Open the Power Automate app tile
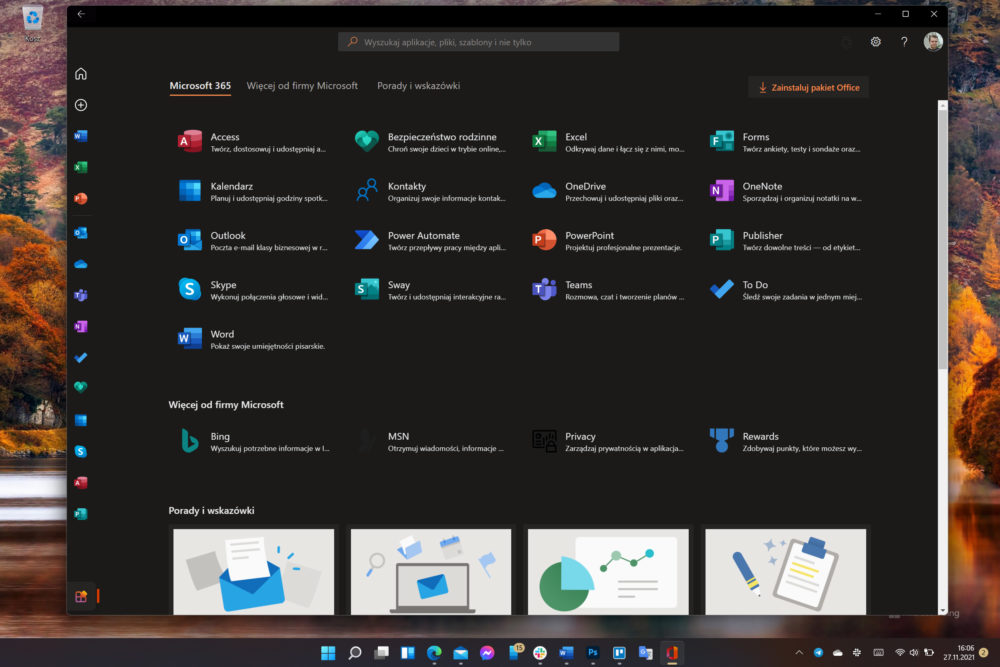The width and height of the screenshot is (1000, 667). click(x=430, y=240)
